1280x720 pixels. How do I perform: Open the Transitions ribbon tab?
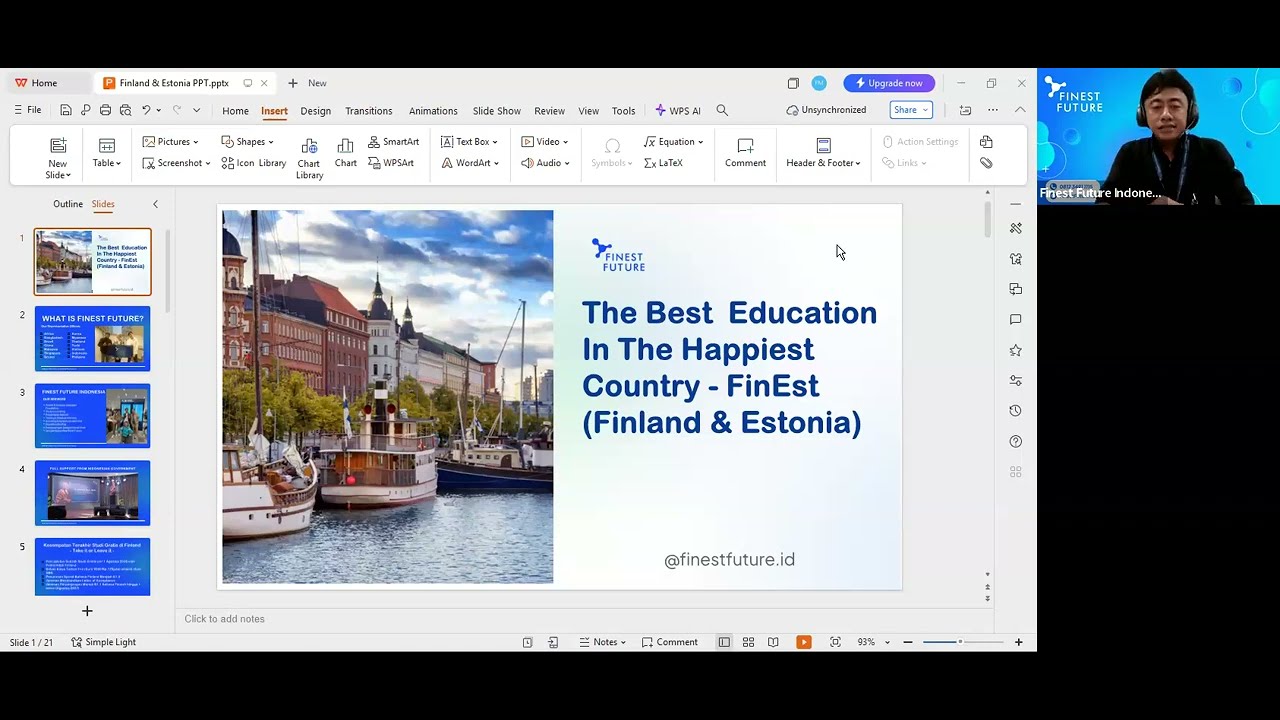coord(368,111)
